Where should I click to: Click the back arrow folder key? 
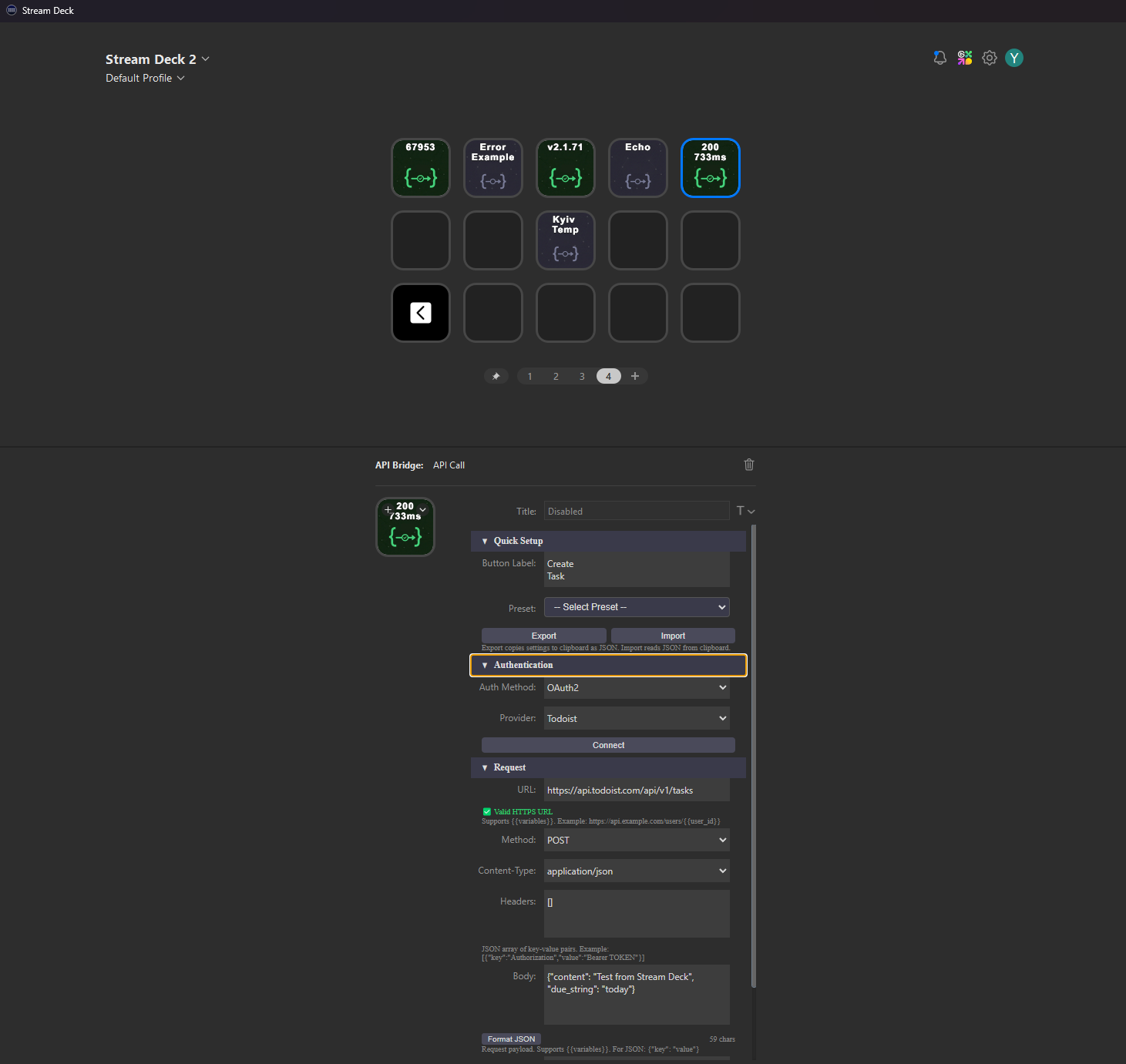[x=421, y=313]
